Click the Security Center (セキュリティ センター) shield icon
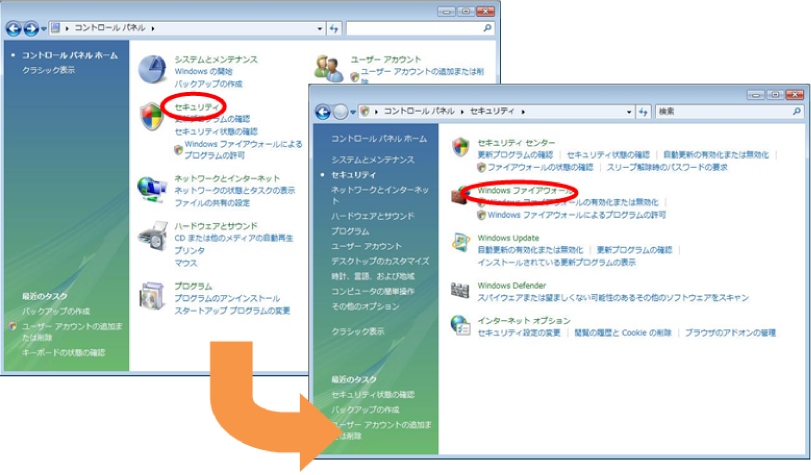The height and width of the screenshot is (475, 811). (461, 148)
